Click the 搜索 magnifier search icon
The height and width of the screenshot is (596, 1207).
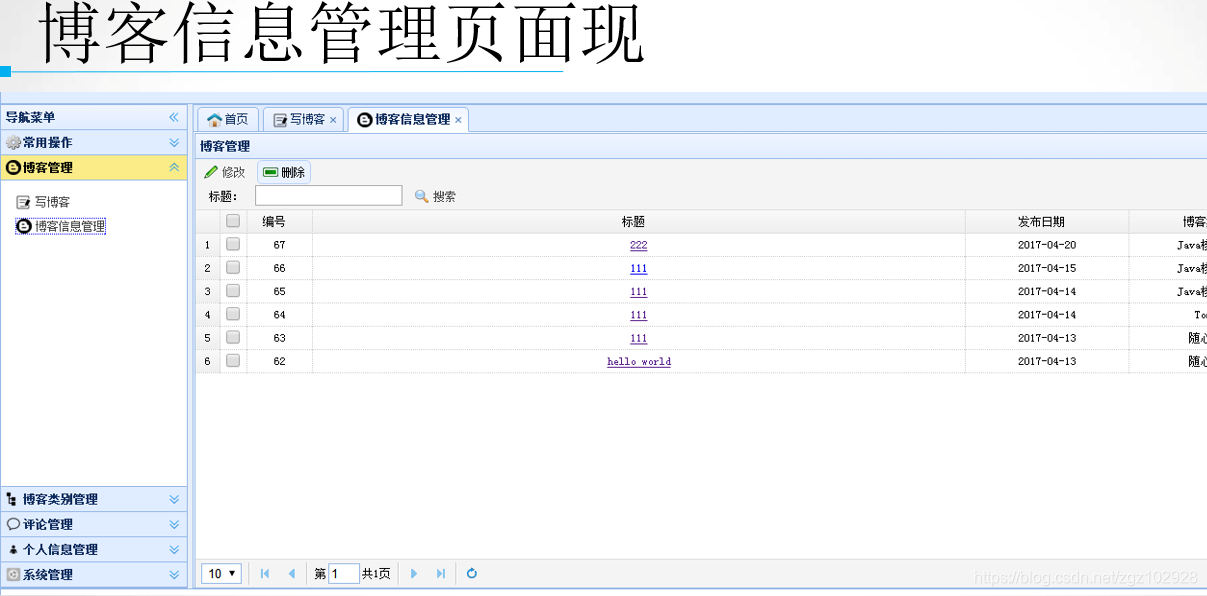(x=421, y=195)
